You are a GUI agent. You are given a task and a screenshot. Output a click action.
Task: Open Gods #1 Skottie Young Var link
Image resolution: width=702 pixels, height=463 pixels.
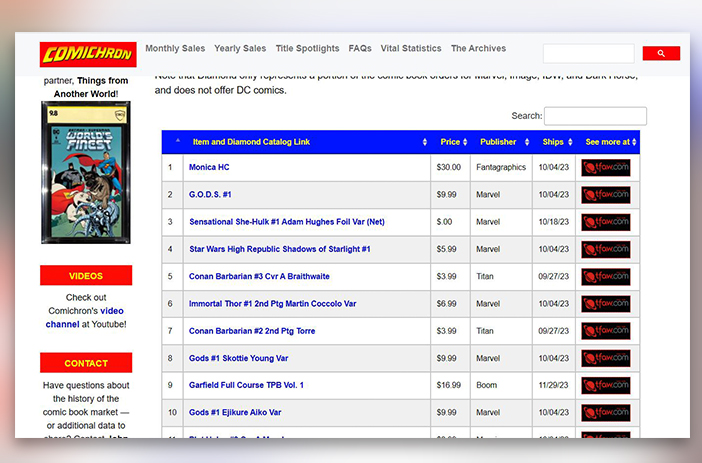click(239, 359)
